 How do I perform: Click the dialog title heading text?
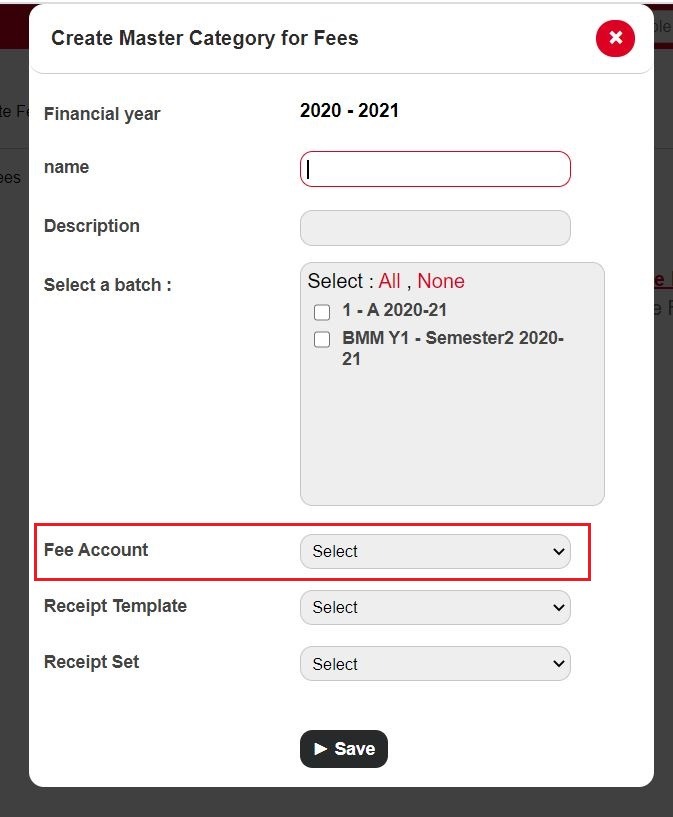pos(205,39)
